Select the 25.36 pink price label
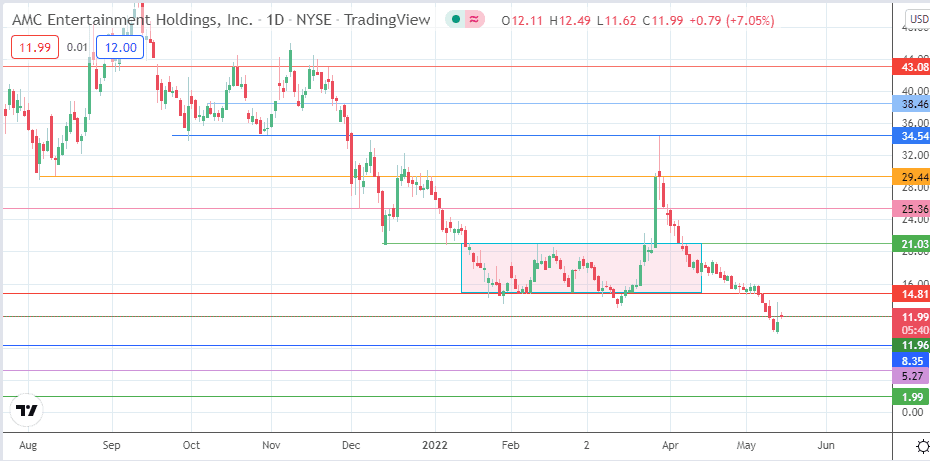Screen dimensions: 930x461 click(911, 209)
